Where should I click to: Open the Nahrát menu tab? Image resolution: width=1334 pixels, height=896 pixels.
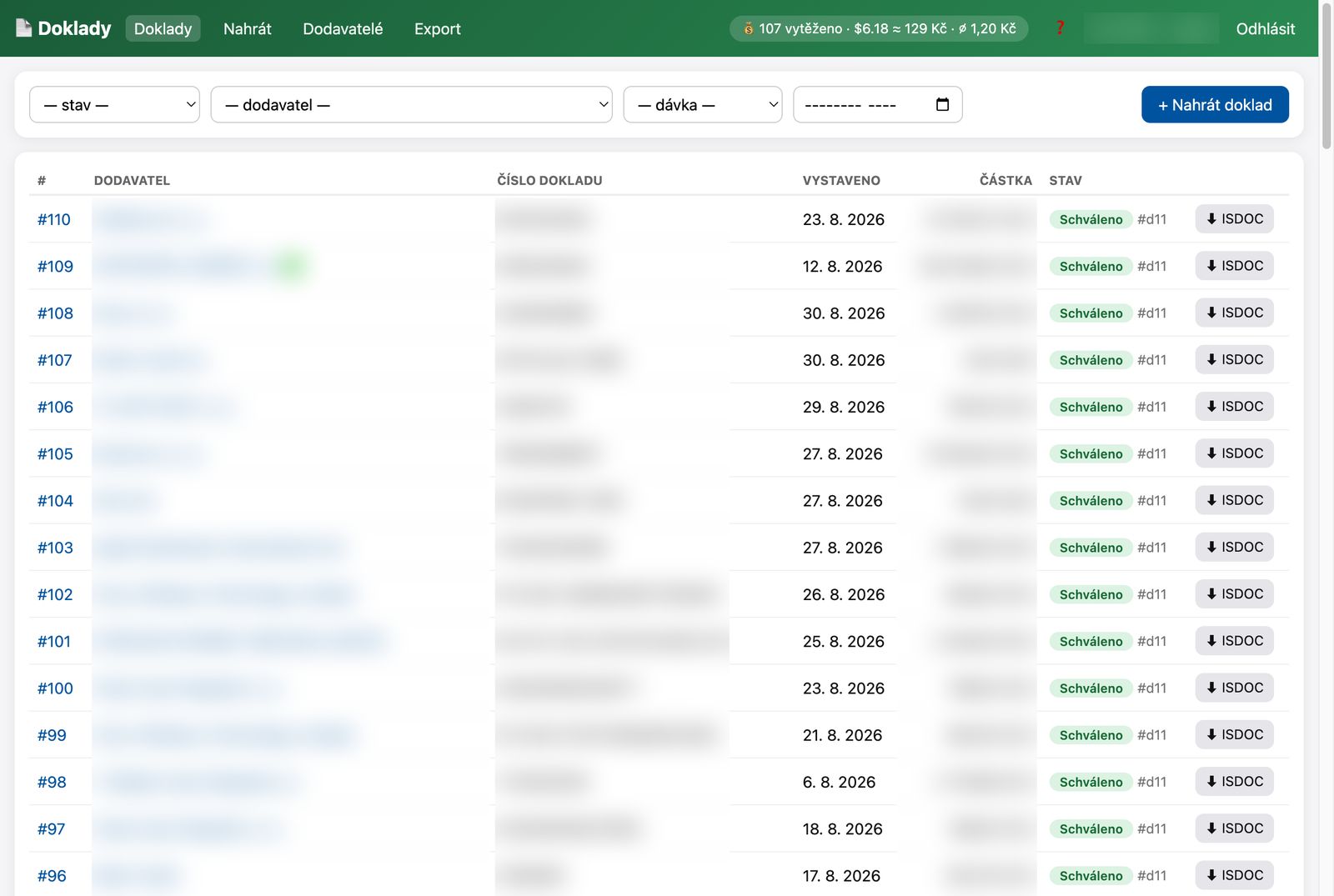pyautogui.click(x=248, y=28)
